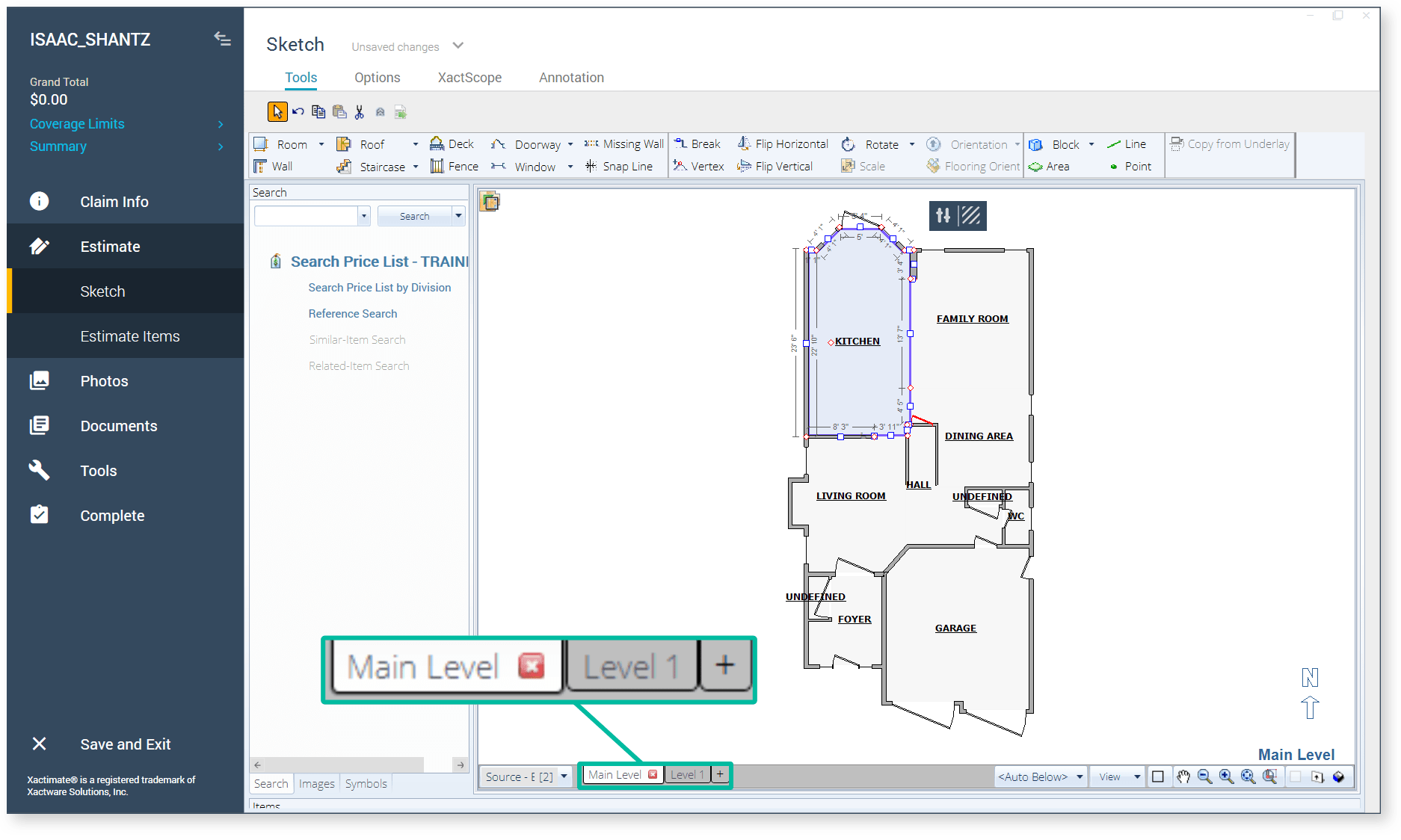1401x840 pixels.
Task: Click Flip Horizontal on the sketch
Action: (782, 143)
